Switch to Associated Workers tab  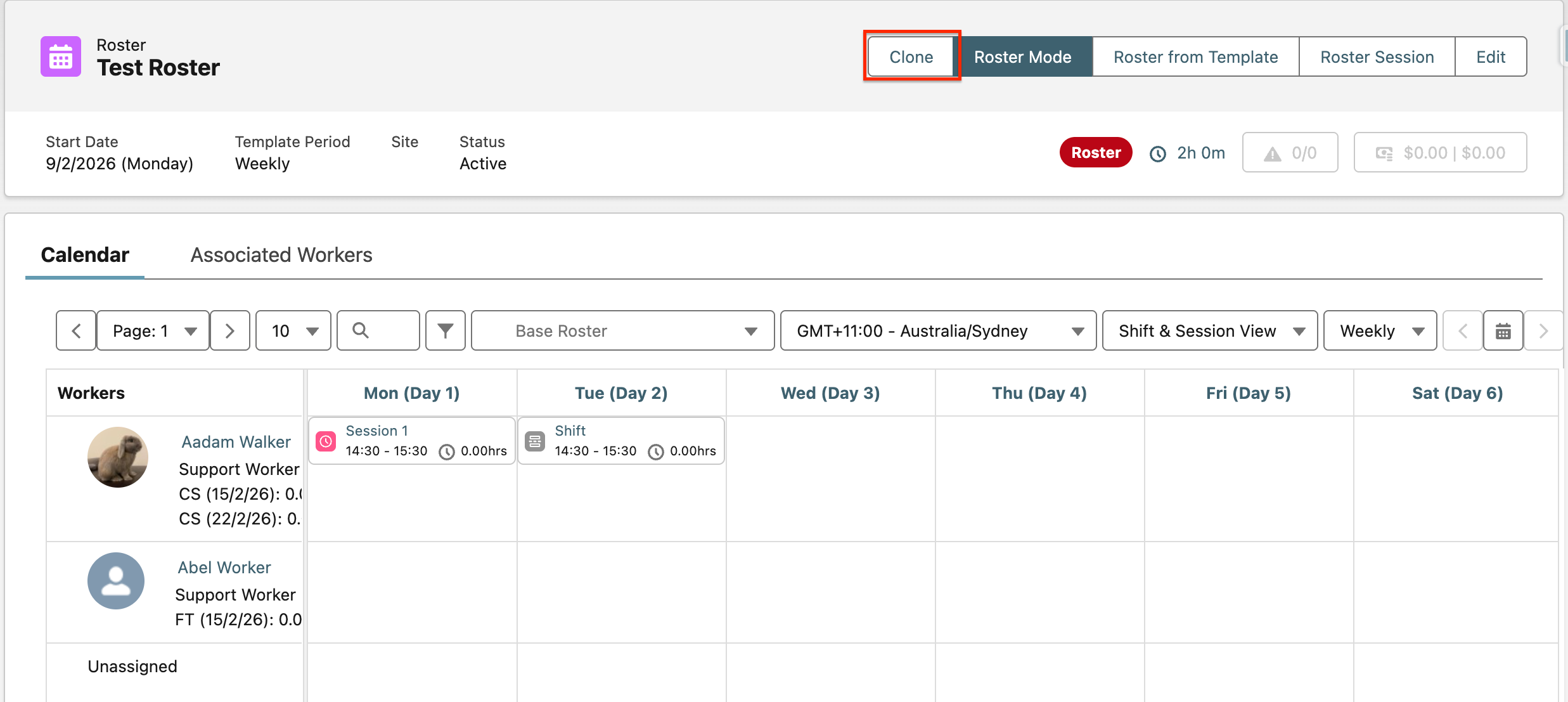point(281,255)
